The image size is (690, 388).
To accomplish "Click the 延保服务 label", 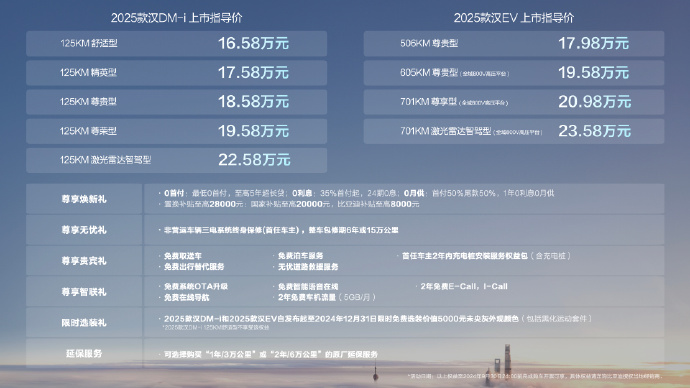I will point(84,354).
